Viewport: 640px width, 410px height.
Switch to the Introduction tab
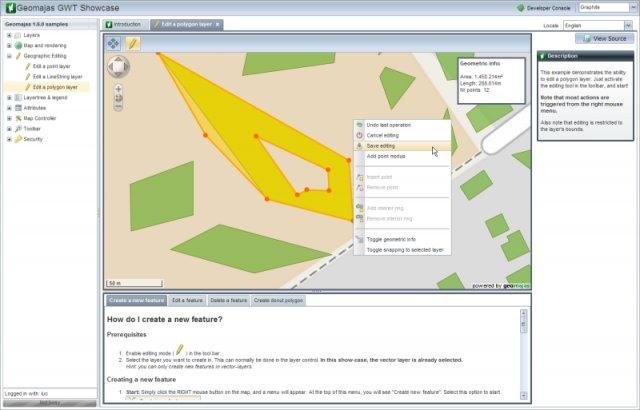[125, 24]
